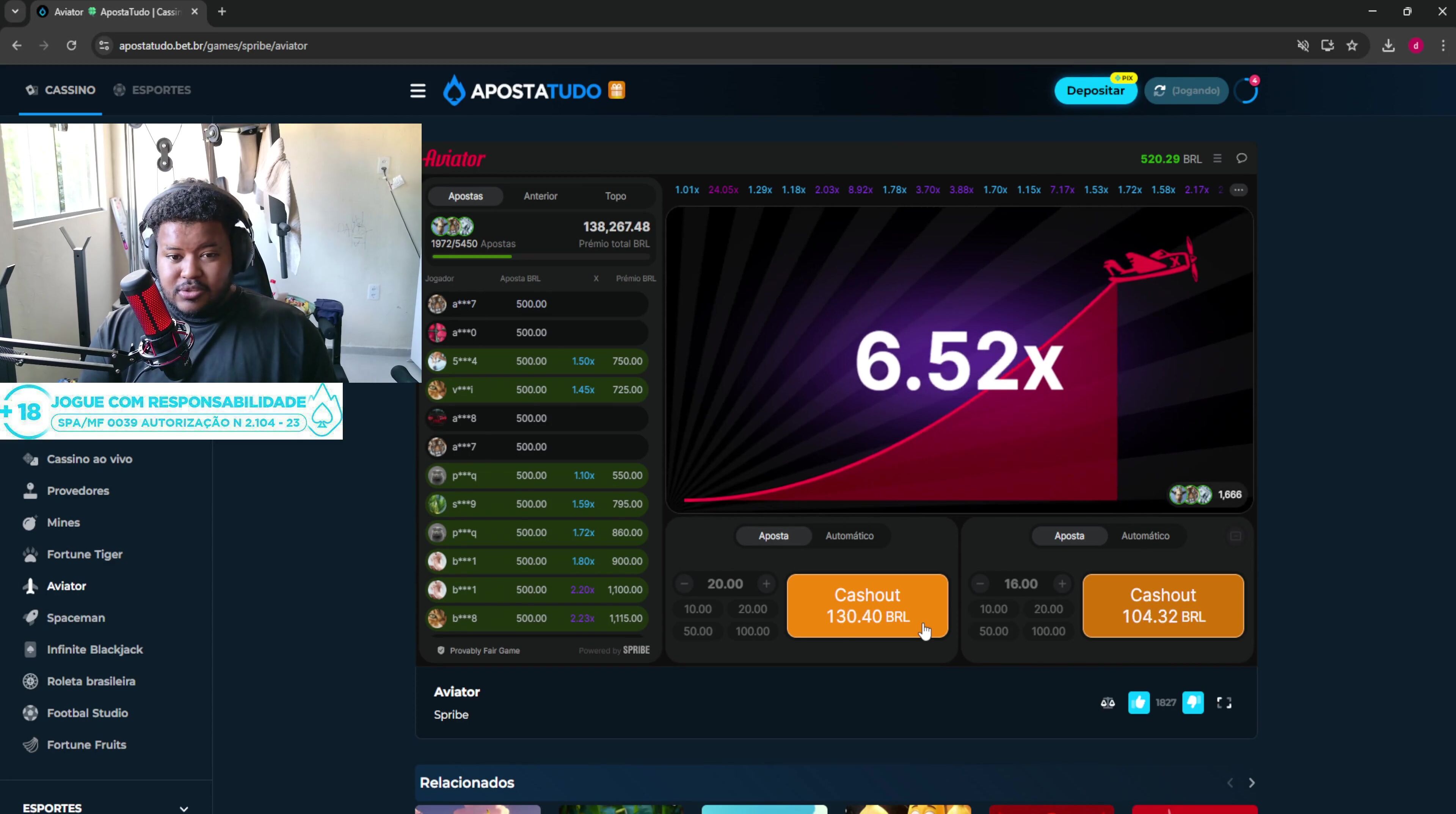Image resolution: width=1456 pixels, height=814 pixels.
Task: Click the Jogando balance button
Action: [1186, 91]
